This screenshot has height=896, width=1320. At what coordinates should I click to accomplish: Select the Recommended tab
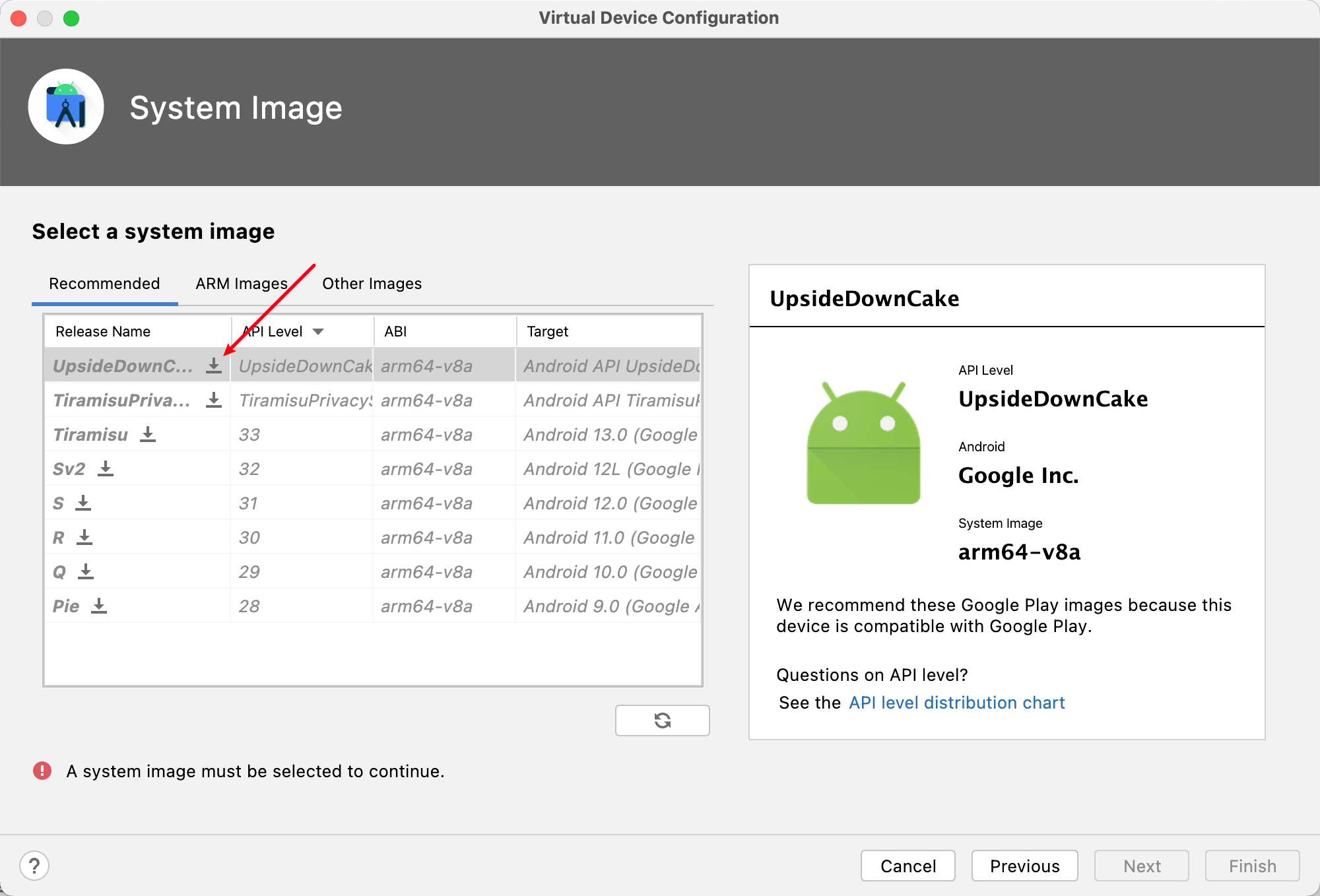pyautogui.click(x=104, y=284)
